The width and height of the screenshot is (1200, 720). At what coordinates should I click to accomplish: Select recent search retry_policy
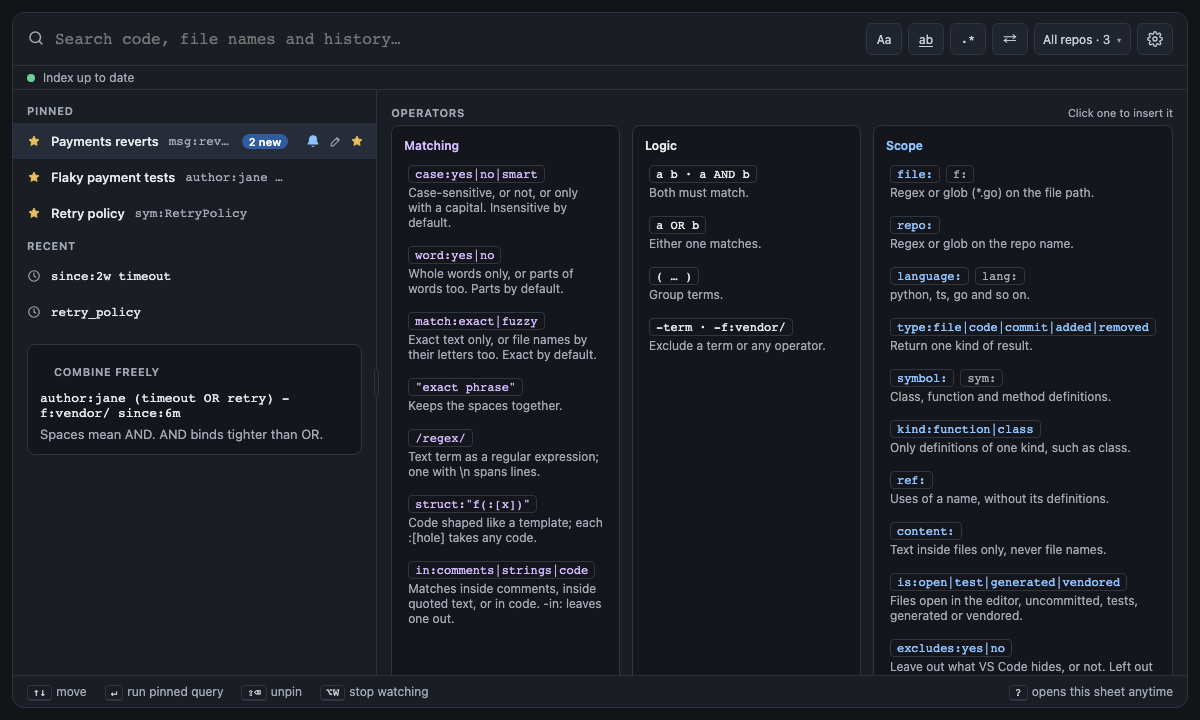point(195,312)
